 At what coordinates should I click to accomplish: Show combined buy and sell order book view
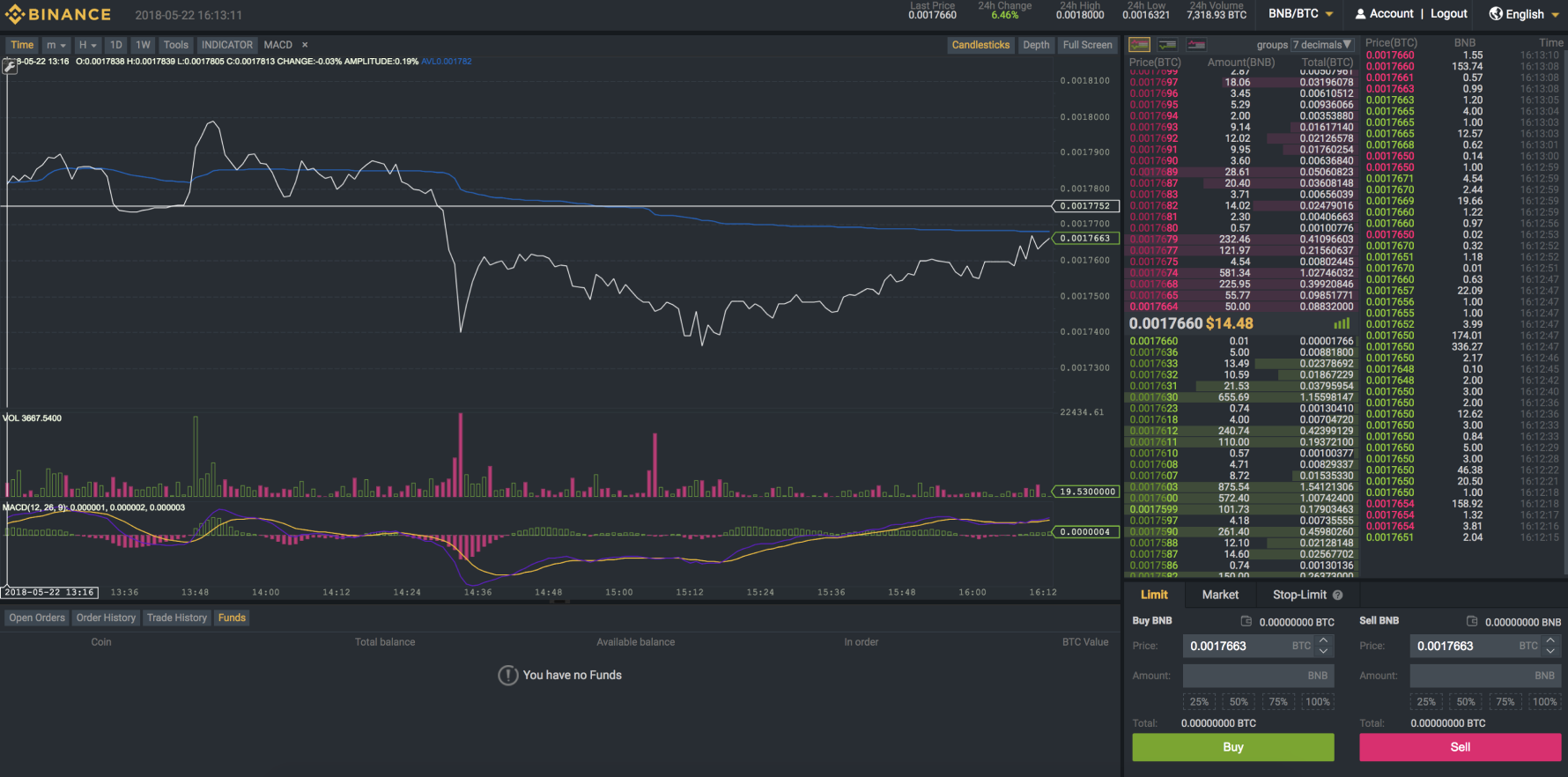pyautogui.click(x=1140, y=44)
